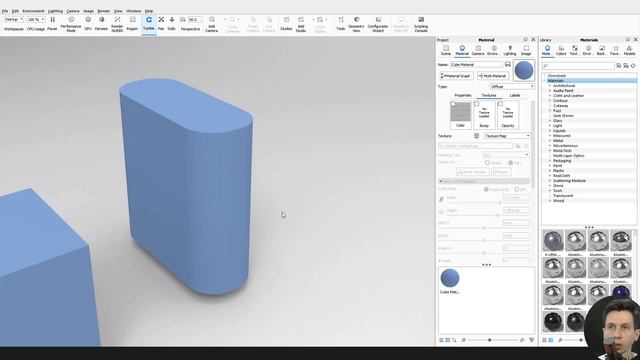Select the Downloads library folder
Viewport: 640px width, 360px height.
coord(556,76)
